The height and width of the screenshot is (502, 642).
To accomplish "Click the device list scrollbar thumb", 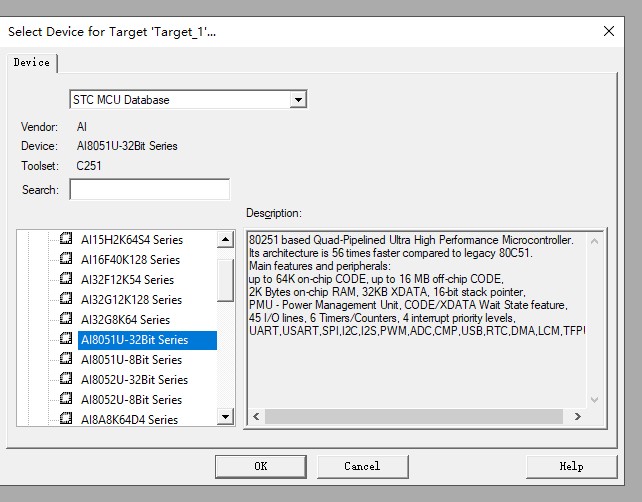I will pyautogui.click(x=225, y=280).
